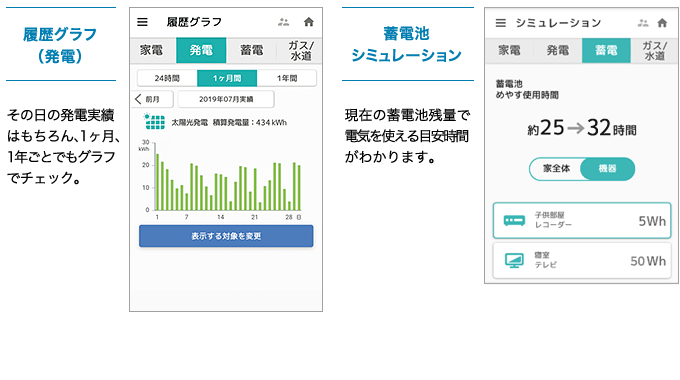Click 蓄電池シミュレーション blue heading
Screen dimensions: 680x380
(x=406, y=44)
